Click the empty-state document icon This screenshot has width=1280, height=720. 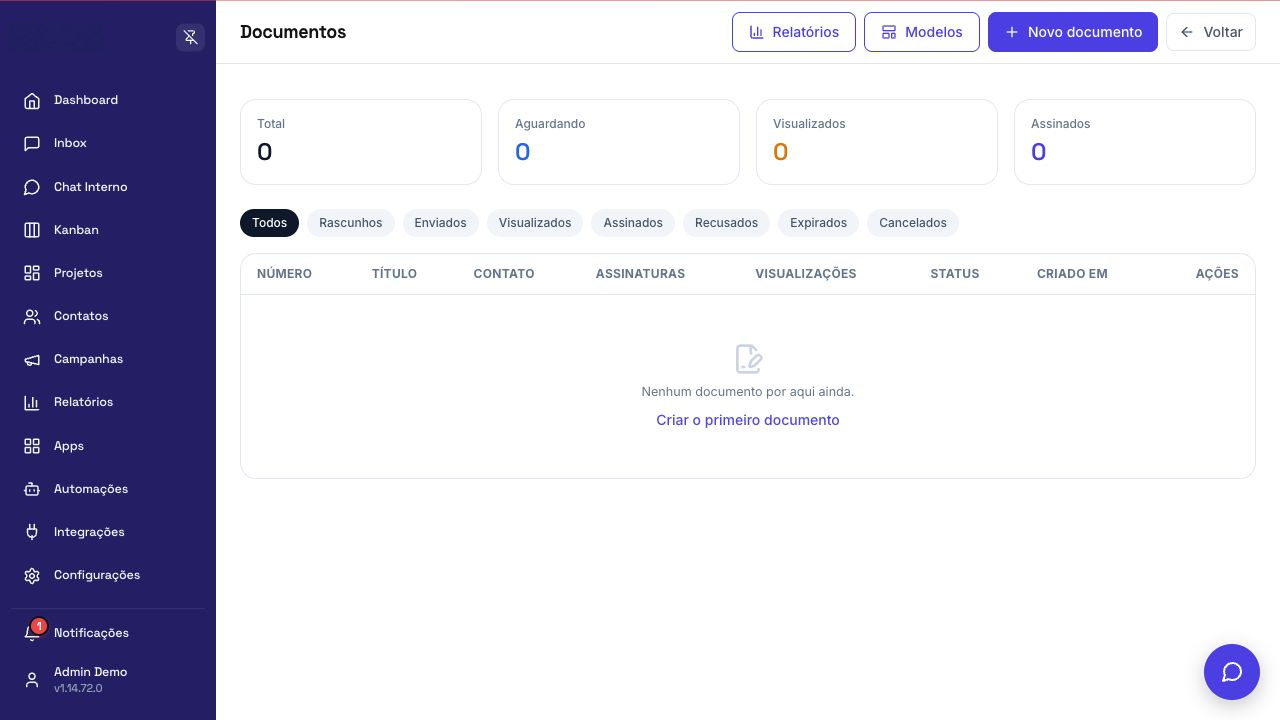[748, 359]
